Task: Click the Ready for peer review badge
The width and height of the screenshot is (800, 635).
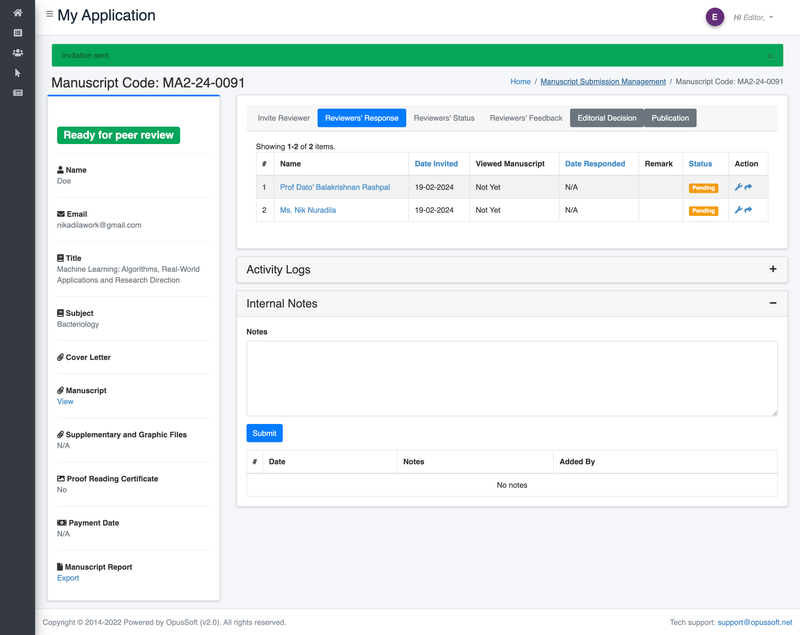Action: tap(118, 135)
